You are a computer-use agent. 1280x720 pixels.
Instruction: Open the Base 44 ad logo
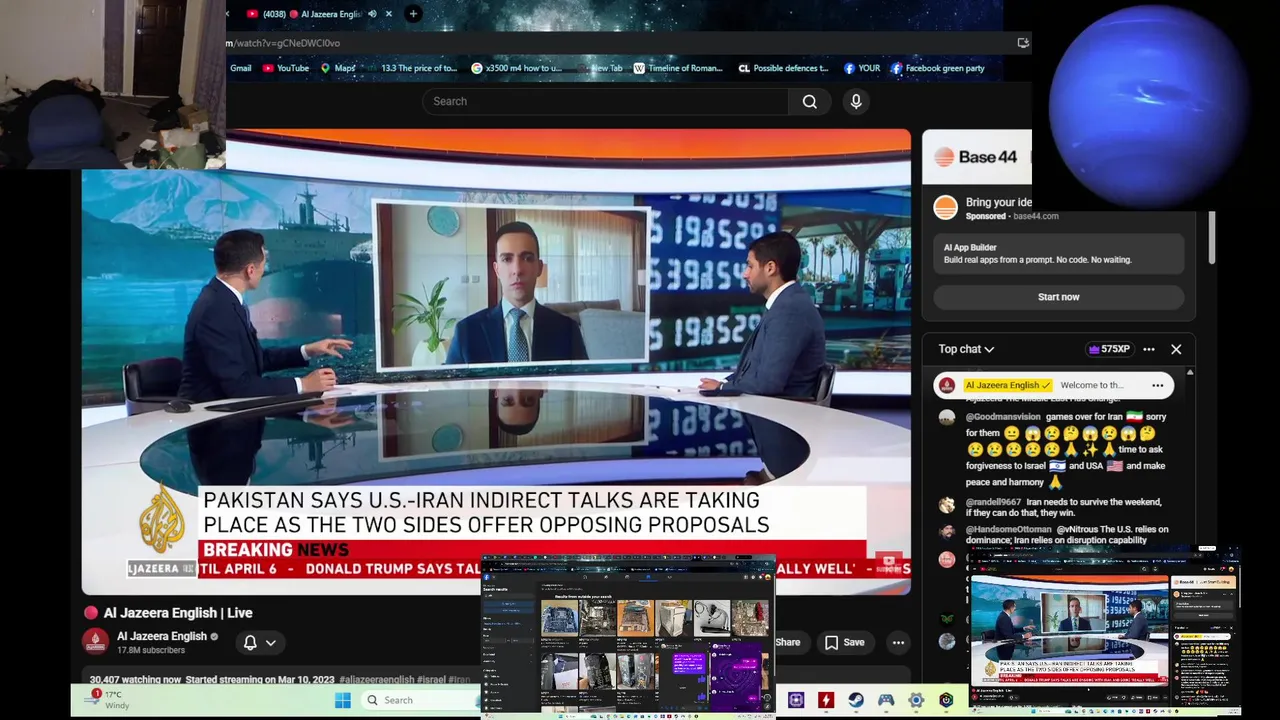tap(975, 157)
